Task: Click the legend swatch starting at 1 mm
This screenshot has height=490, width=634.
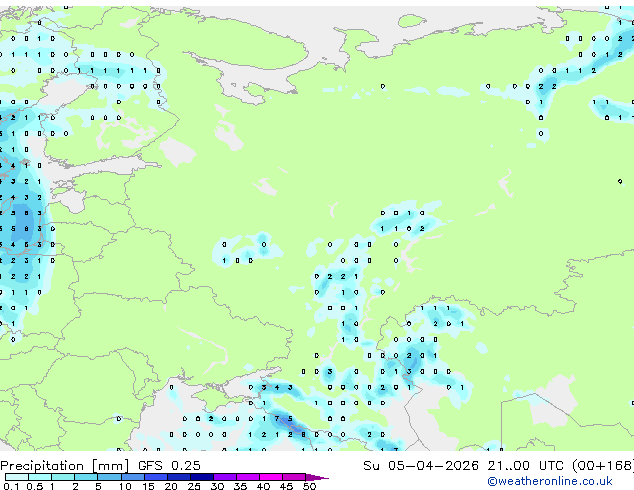Action: coord(63,477)
